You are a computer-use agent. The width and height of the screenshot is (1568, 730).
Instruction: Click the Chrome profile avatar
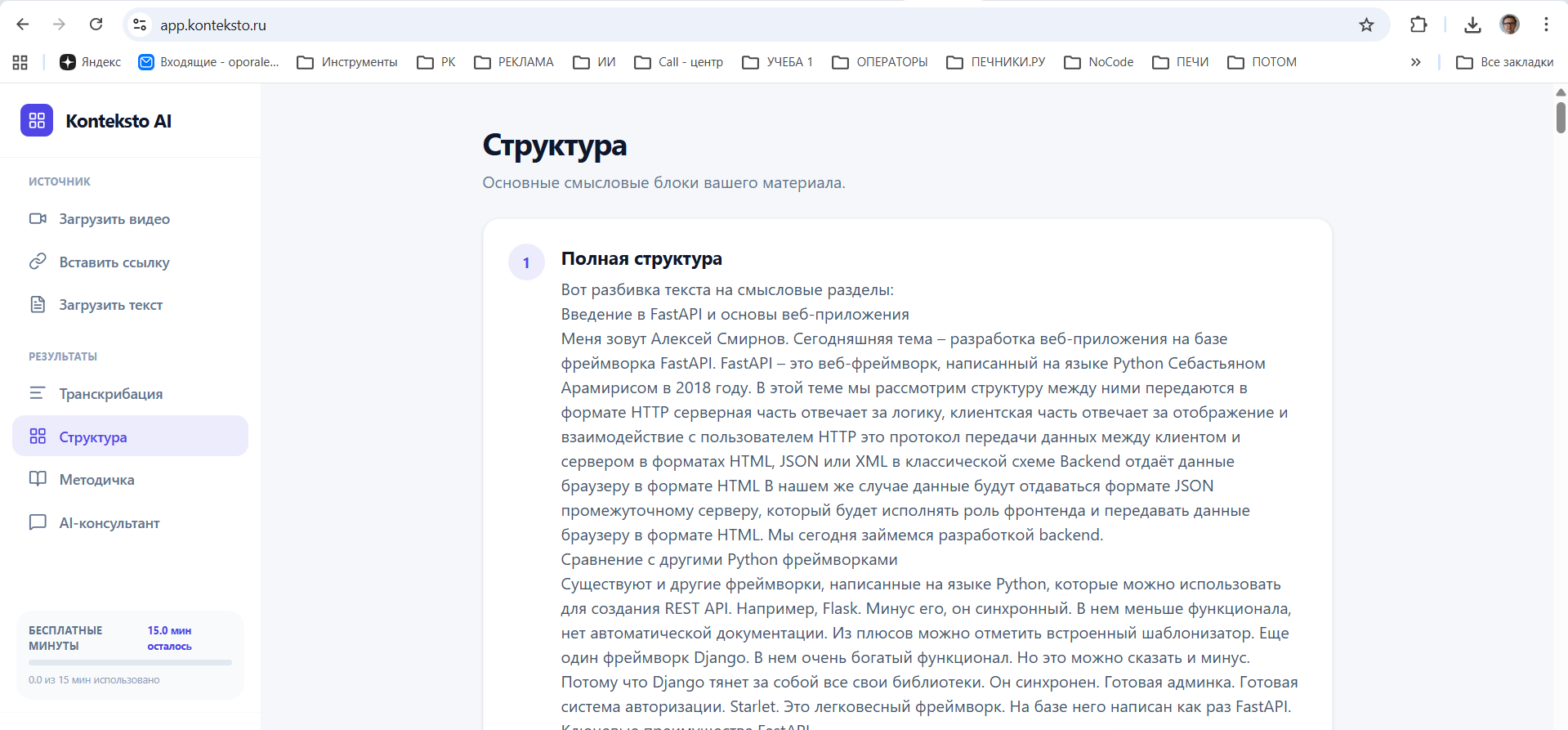point(1509,25)
